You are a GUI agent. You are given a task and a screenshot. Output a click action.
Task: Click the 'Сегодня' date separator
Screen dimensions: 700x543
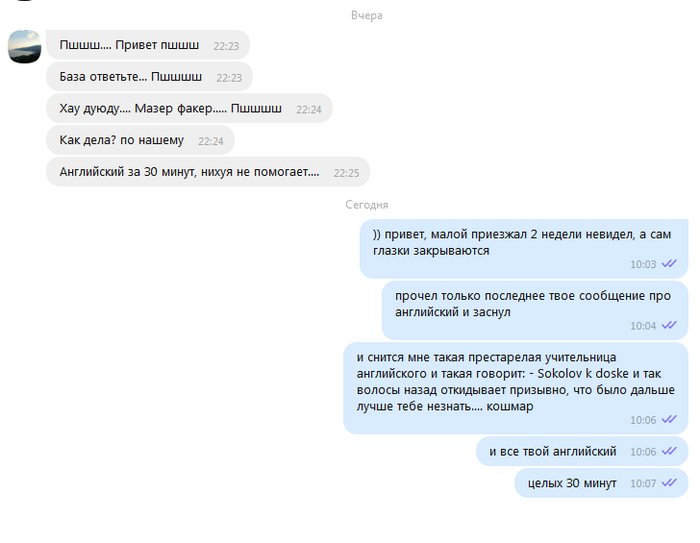367,205
